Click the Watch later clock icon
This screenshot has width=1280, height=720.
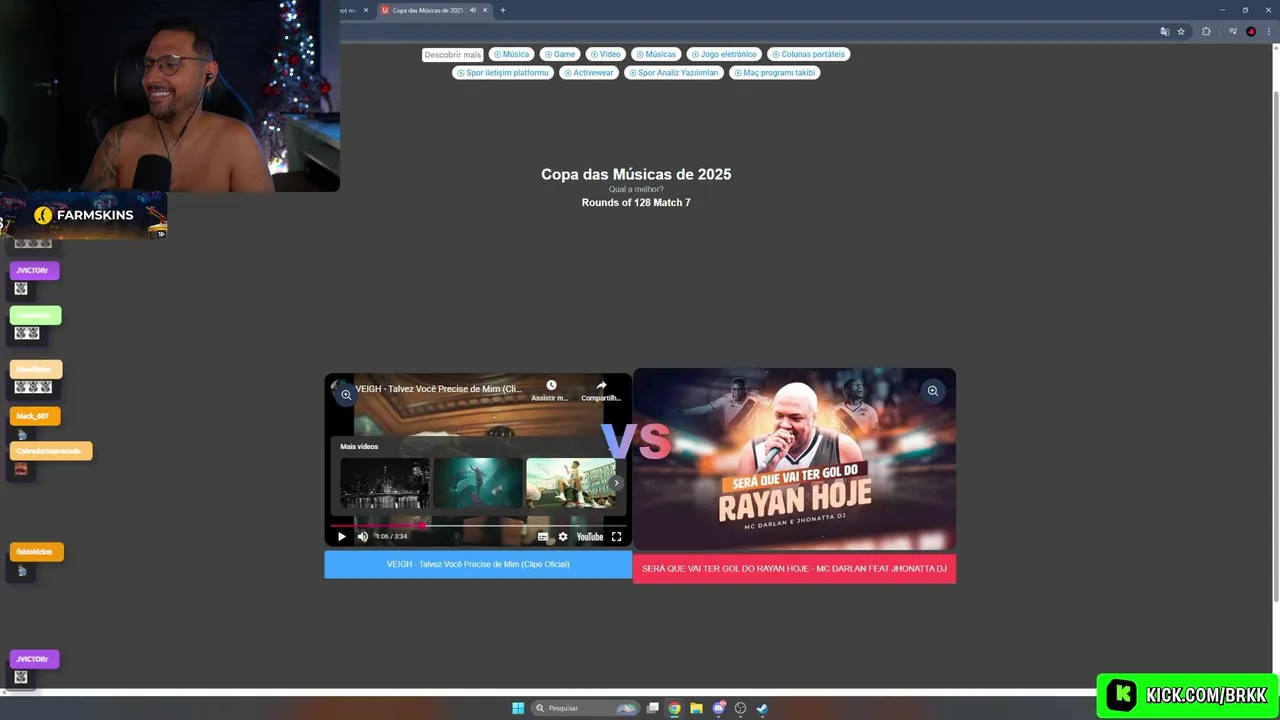[x=551, y=385]
